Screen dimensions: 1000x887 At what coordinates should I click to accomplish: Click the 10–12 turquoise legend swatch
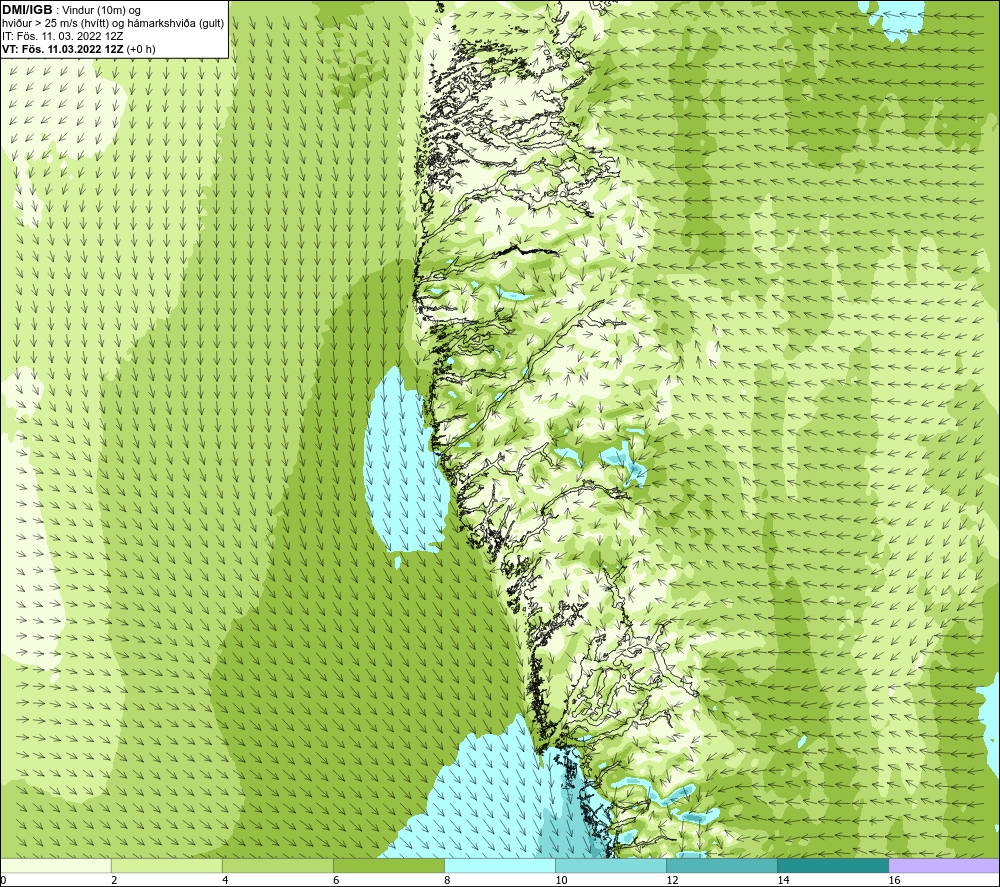click(x=611, y=866)
